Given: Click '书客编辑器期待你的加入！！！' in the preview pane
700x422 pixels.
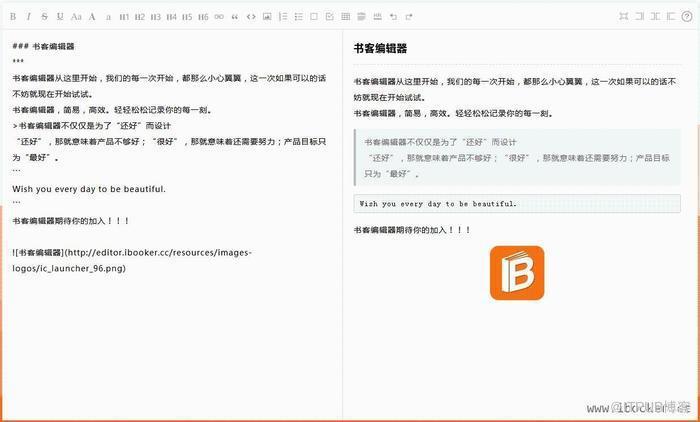Looking at the screenshot, I should pyautogui.click(x=412, y=230).
